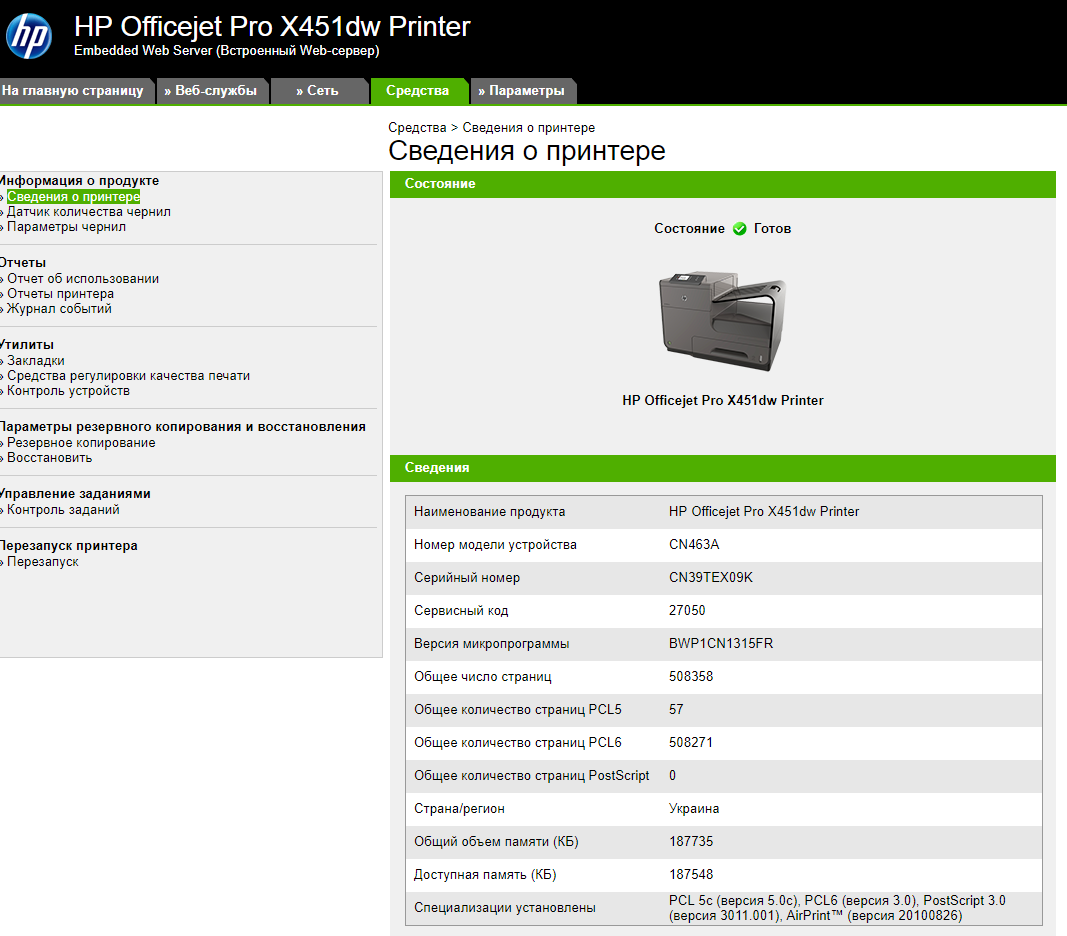Click total memory value 187735
This screenshot has height=936, width=1067.
691,841
